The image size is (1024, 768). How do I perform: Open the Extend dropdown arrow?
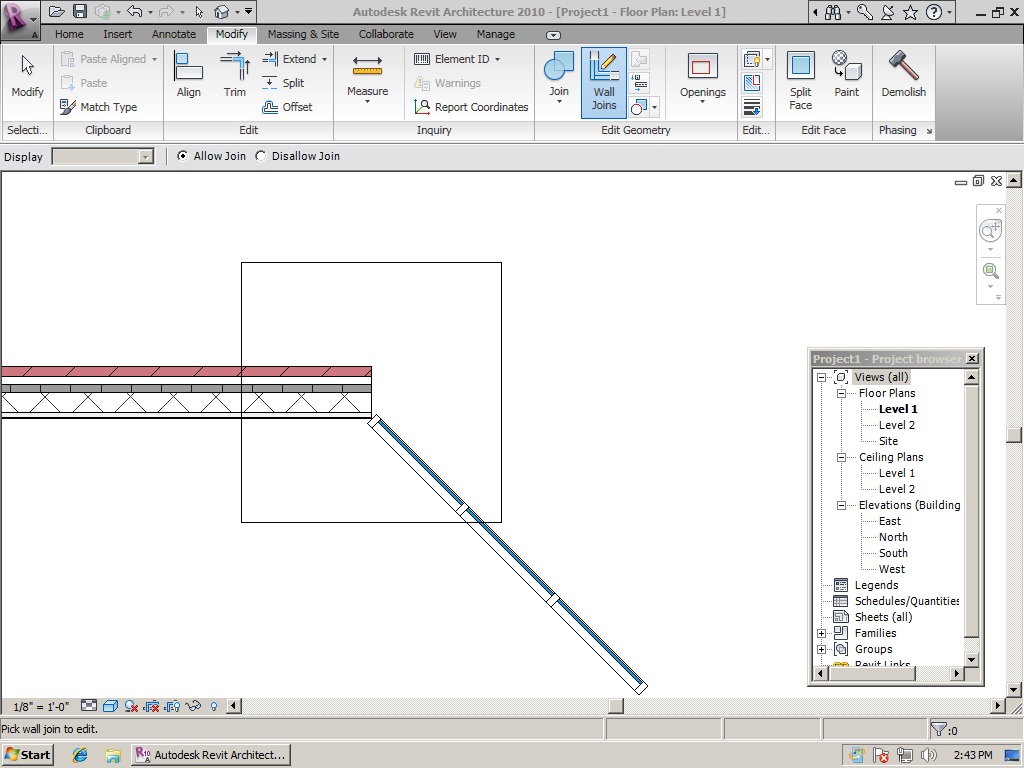[325, 59]
